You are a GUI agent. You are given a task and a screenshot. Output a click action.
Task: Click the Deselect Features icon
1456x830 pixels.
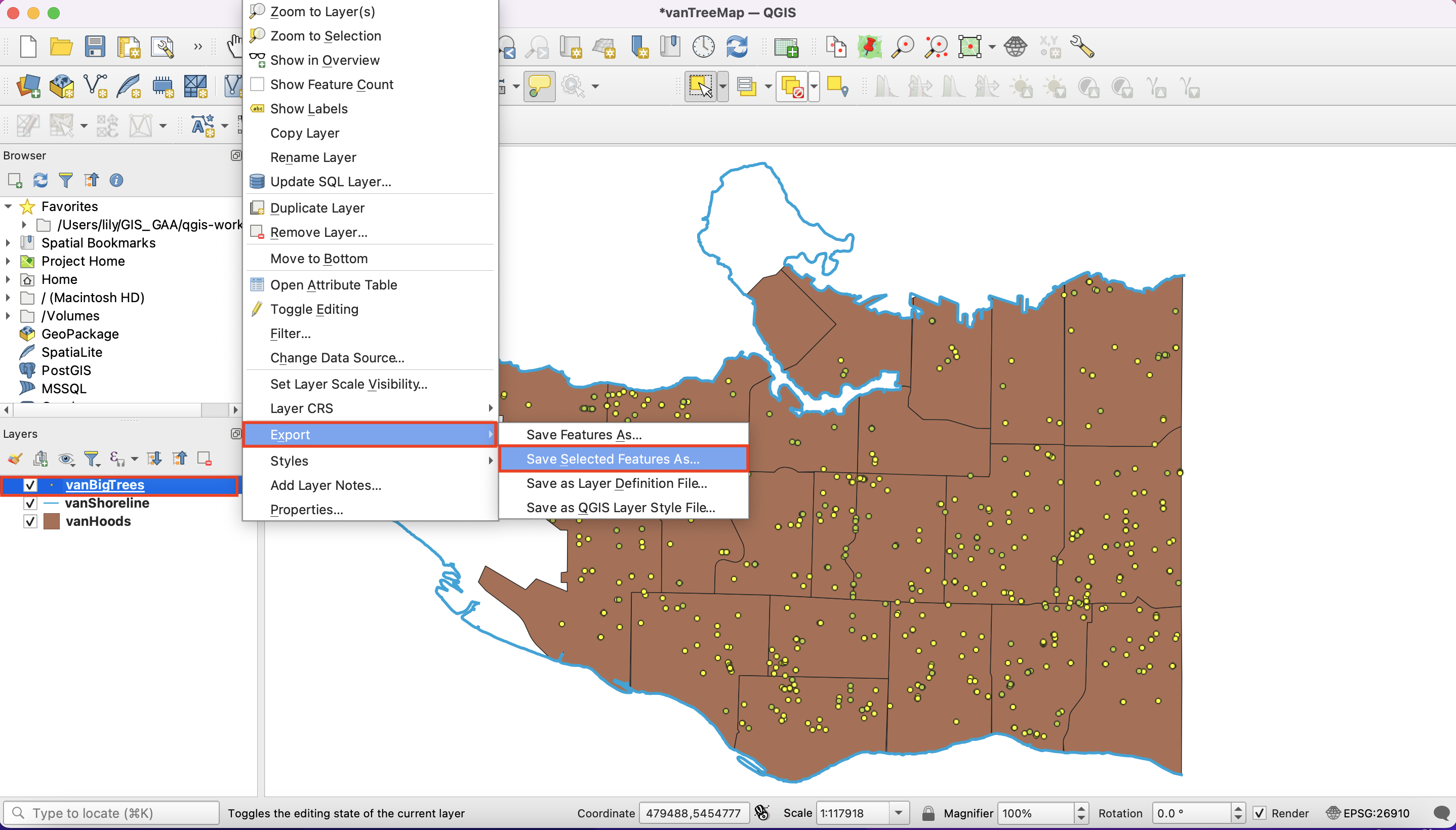792,87
